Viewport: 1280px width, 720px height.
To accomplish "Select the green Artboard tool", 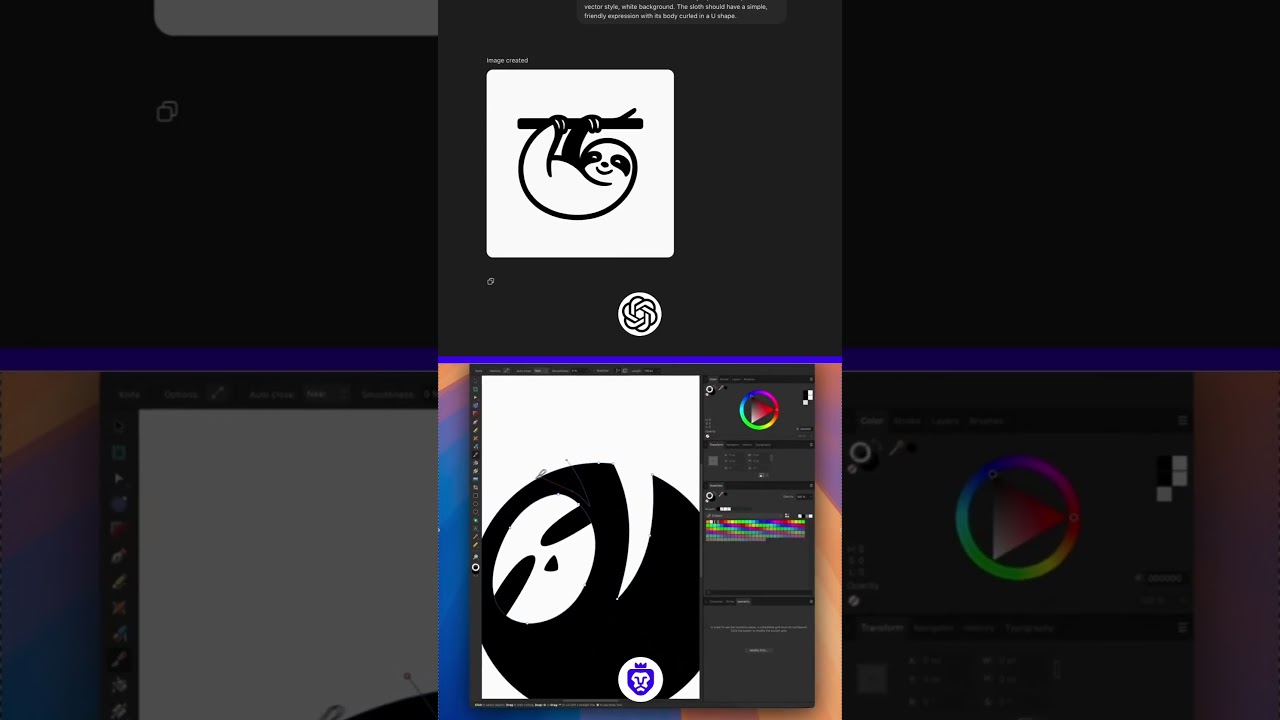I will (475, 389).
